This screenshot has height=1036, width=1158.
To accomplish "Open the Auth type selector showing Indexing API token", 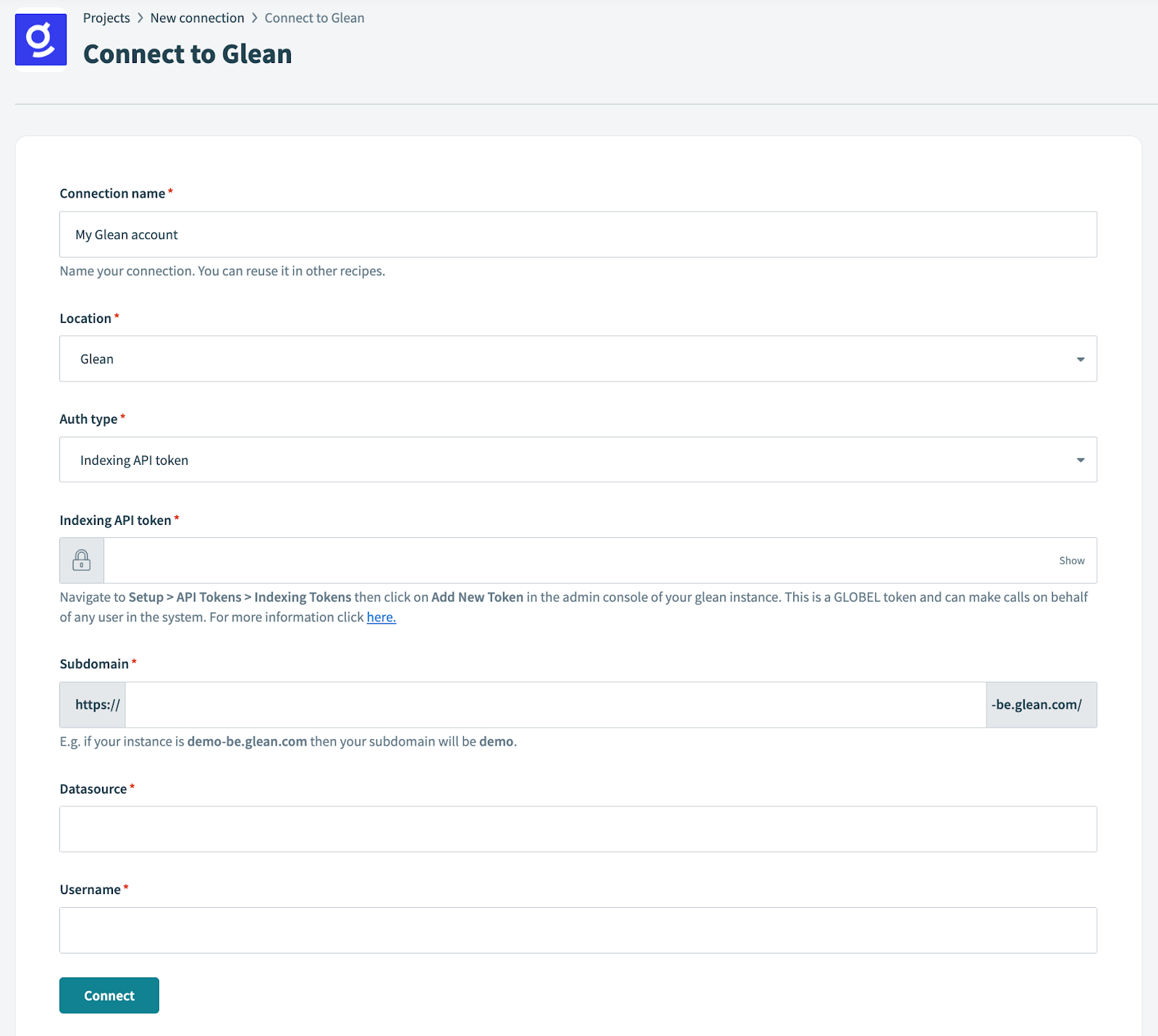I will click(579, 459).
